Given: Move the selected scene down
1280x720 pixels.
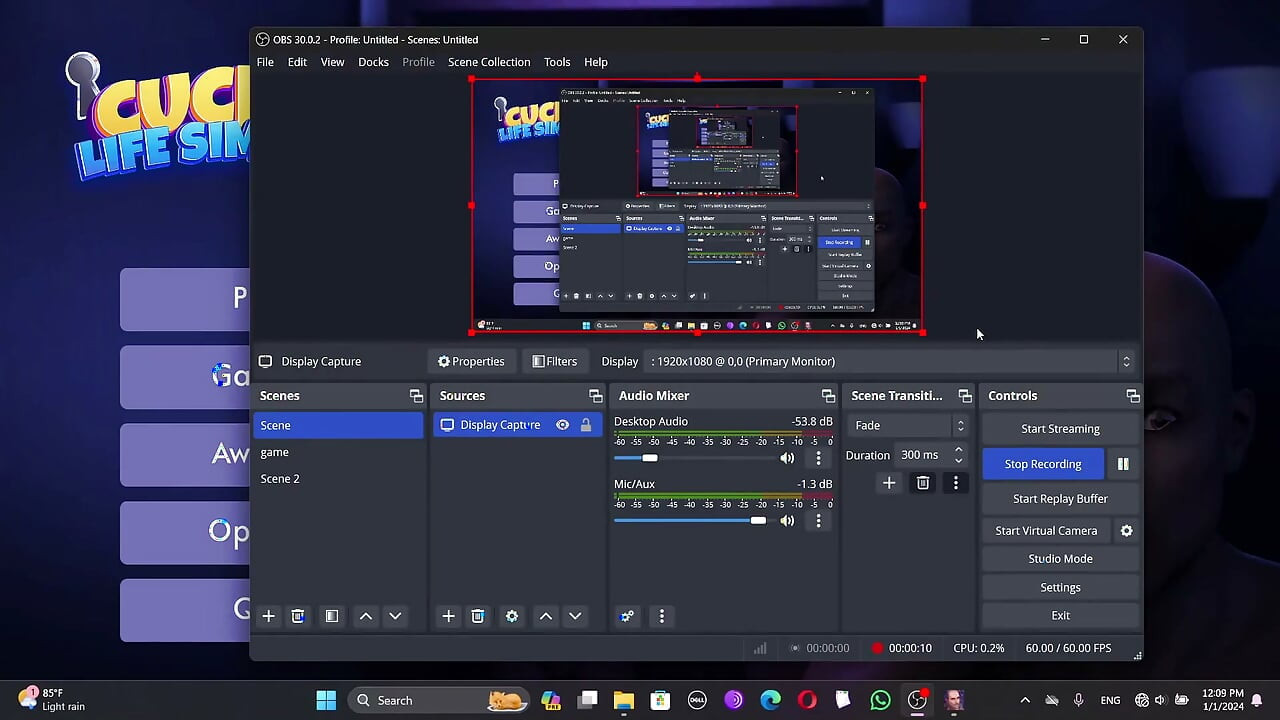Looking at the screenshot, I should pos(395,616).
